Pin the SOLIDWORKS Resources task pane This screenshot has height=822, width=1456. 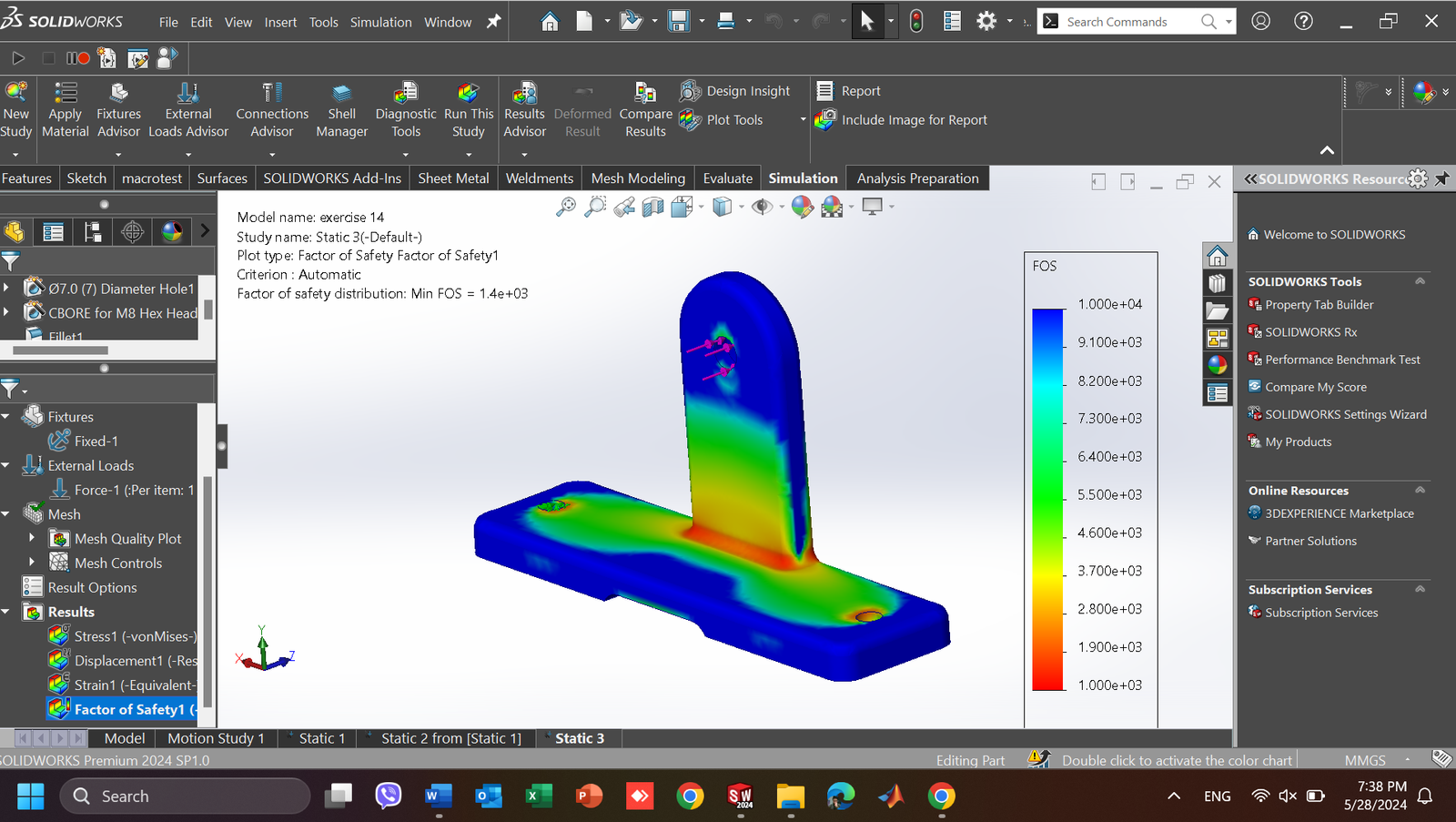1441,178
